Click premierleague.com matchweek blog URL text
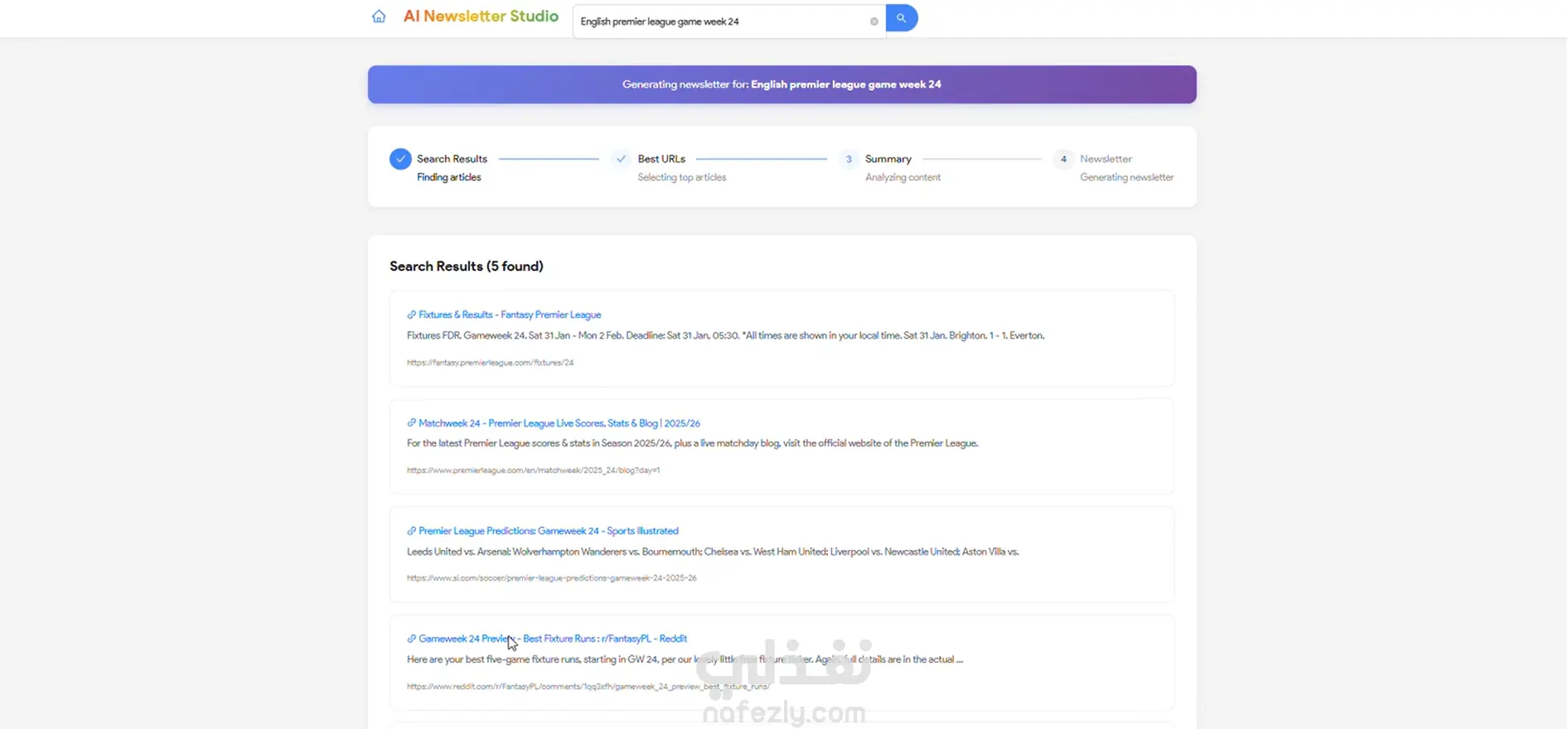Image resolution: width=1568 pixels, height=729 pixels. point(533,471)
